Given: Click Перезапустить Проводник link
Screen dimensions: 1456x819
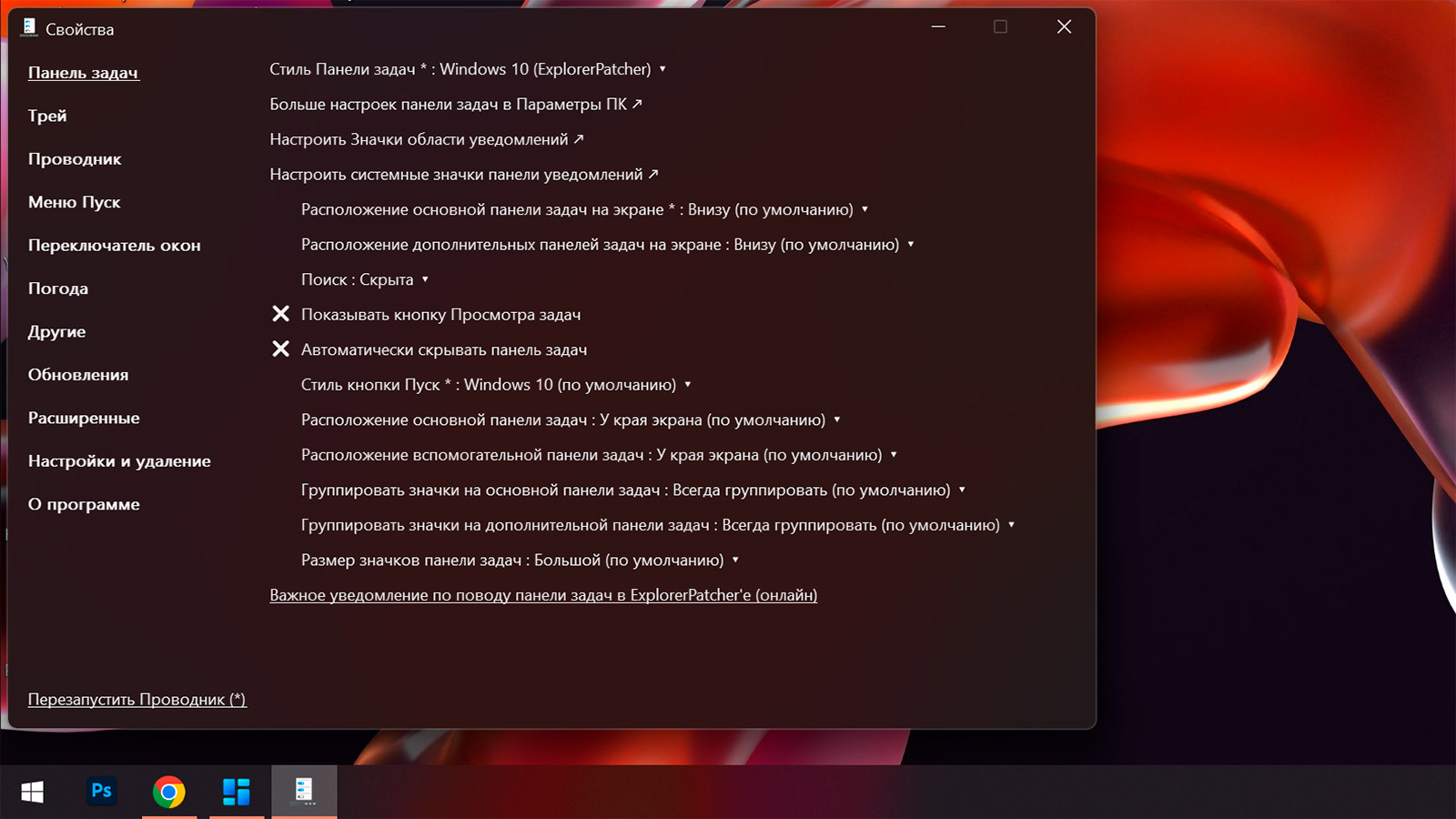Looking at the screenshot, I should click(136, 699).
